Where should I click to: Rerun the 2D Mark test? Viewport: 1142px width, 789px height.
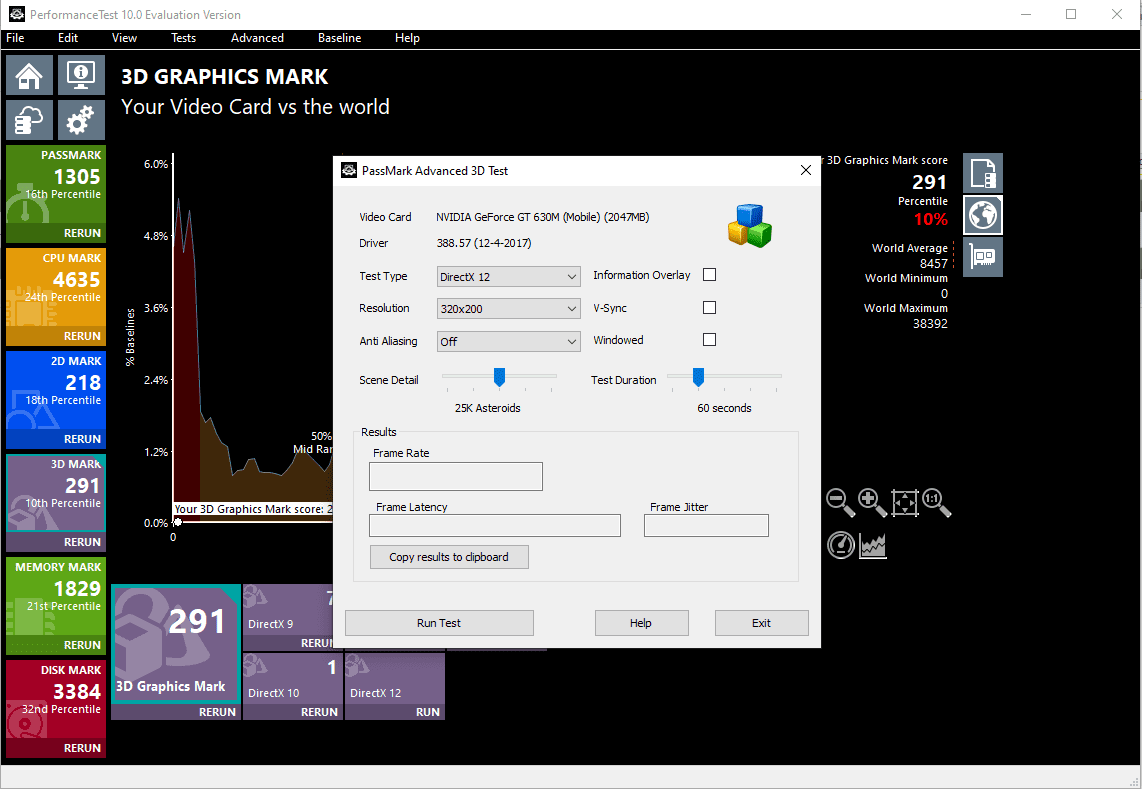[x=82, y=439]
